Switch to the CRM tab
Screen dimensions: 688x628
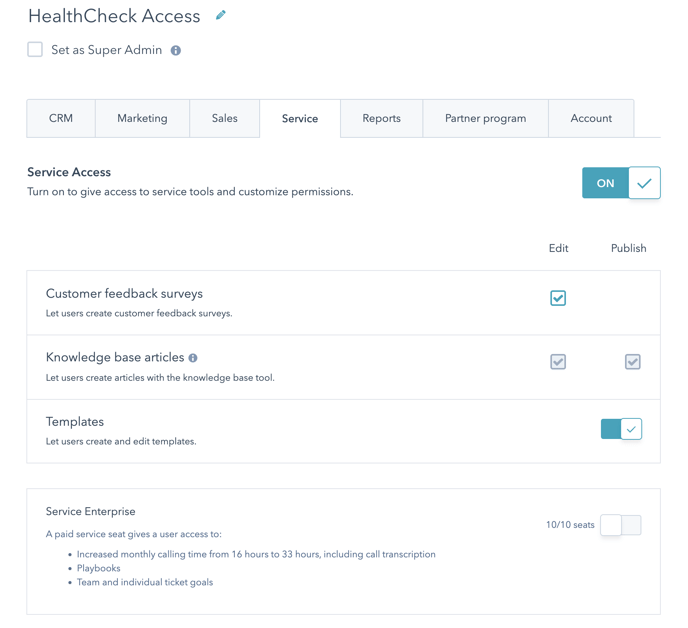point(61,118)
